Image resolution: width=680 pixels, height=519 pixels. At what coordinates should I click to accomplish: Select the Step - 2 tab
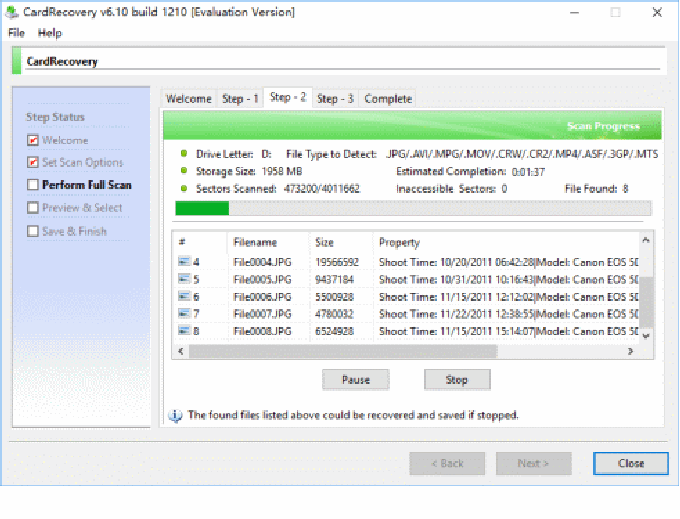[288, 97]
